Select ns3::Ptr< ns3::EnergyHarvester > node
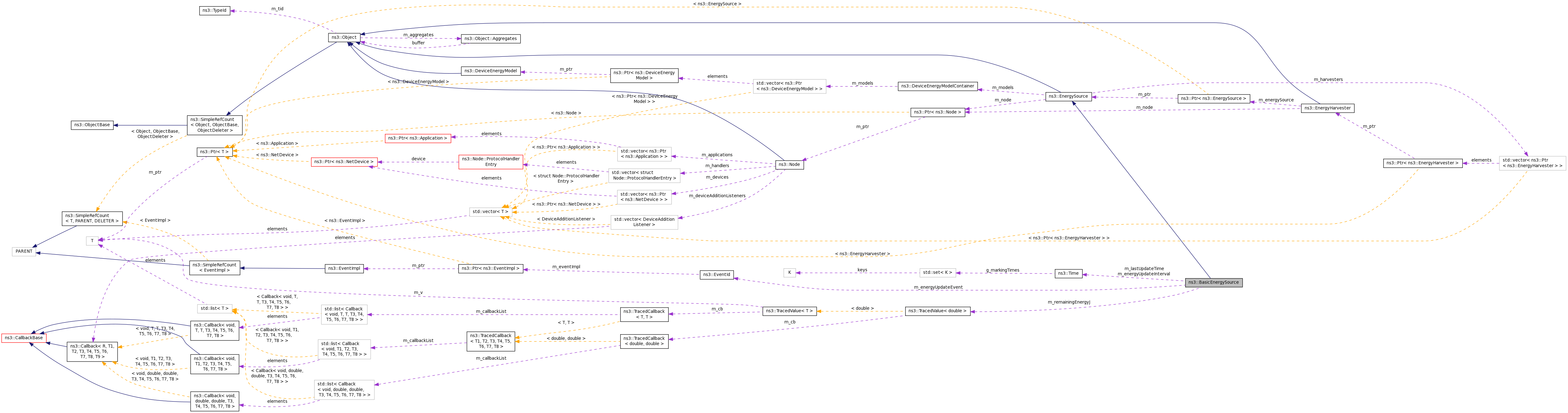This screenshot has height=413, width=1568. 1422,163
